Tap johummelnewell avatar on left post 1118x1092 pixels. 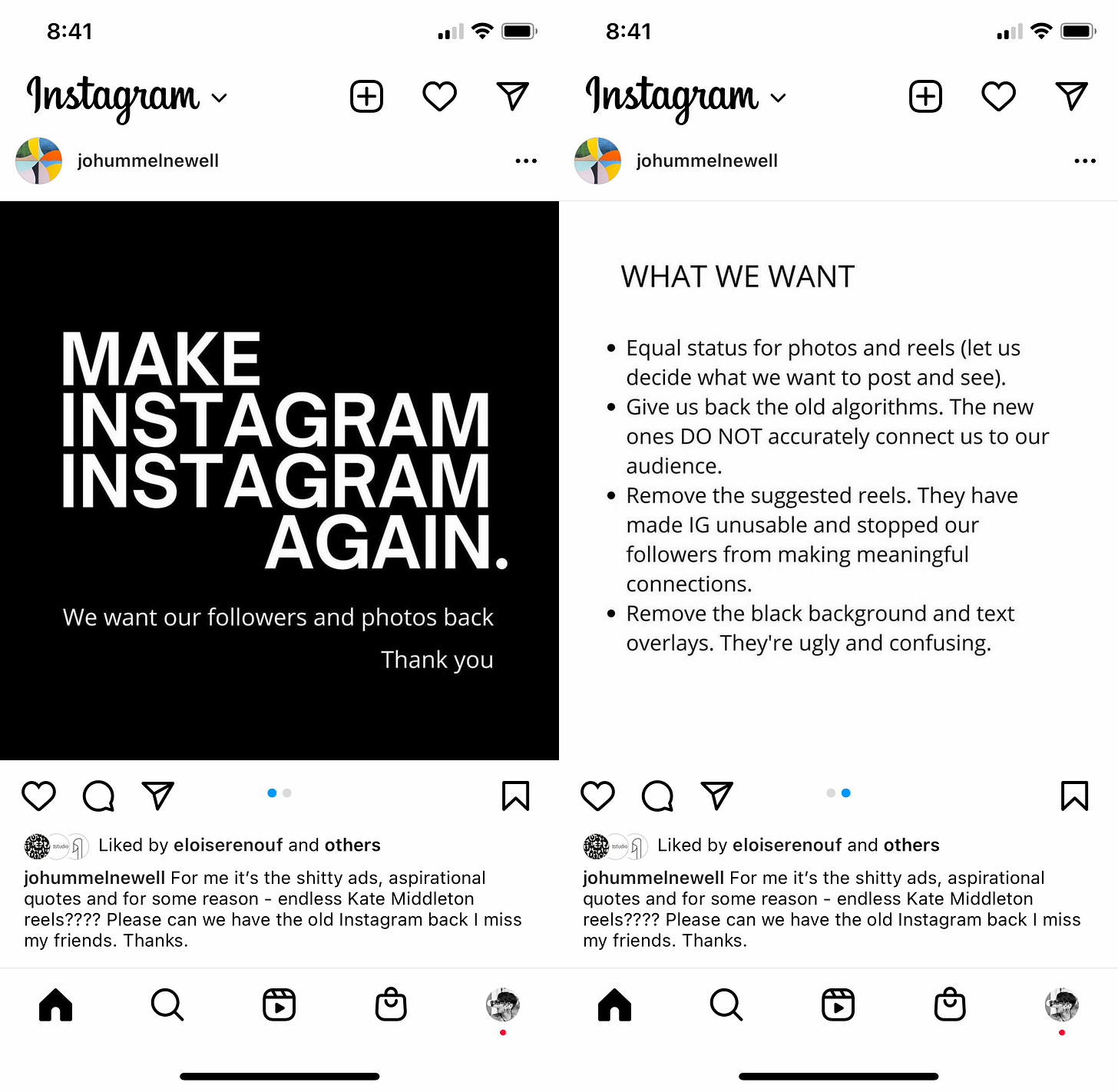(38, 160)
